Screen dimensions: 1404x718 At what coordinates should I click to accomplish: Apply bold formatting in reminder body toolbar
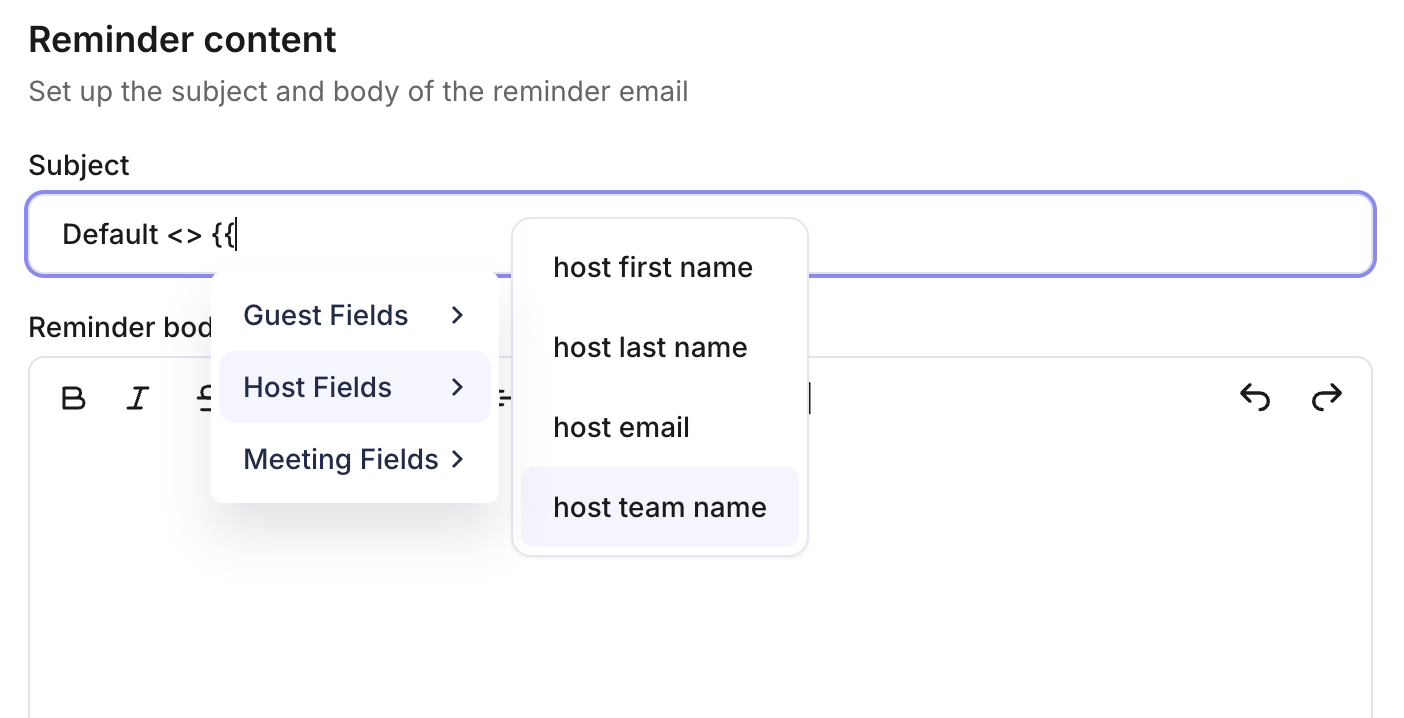[73, 399]
